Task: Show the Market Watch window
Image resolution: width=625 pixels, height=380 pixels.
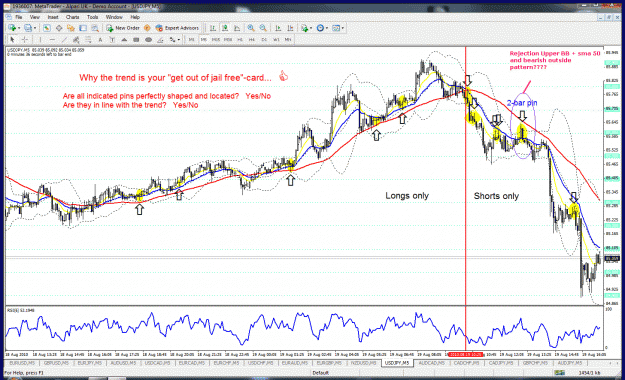Action: click(47, 28)
